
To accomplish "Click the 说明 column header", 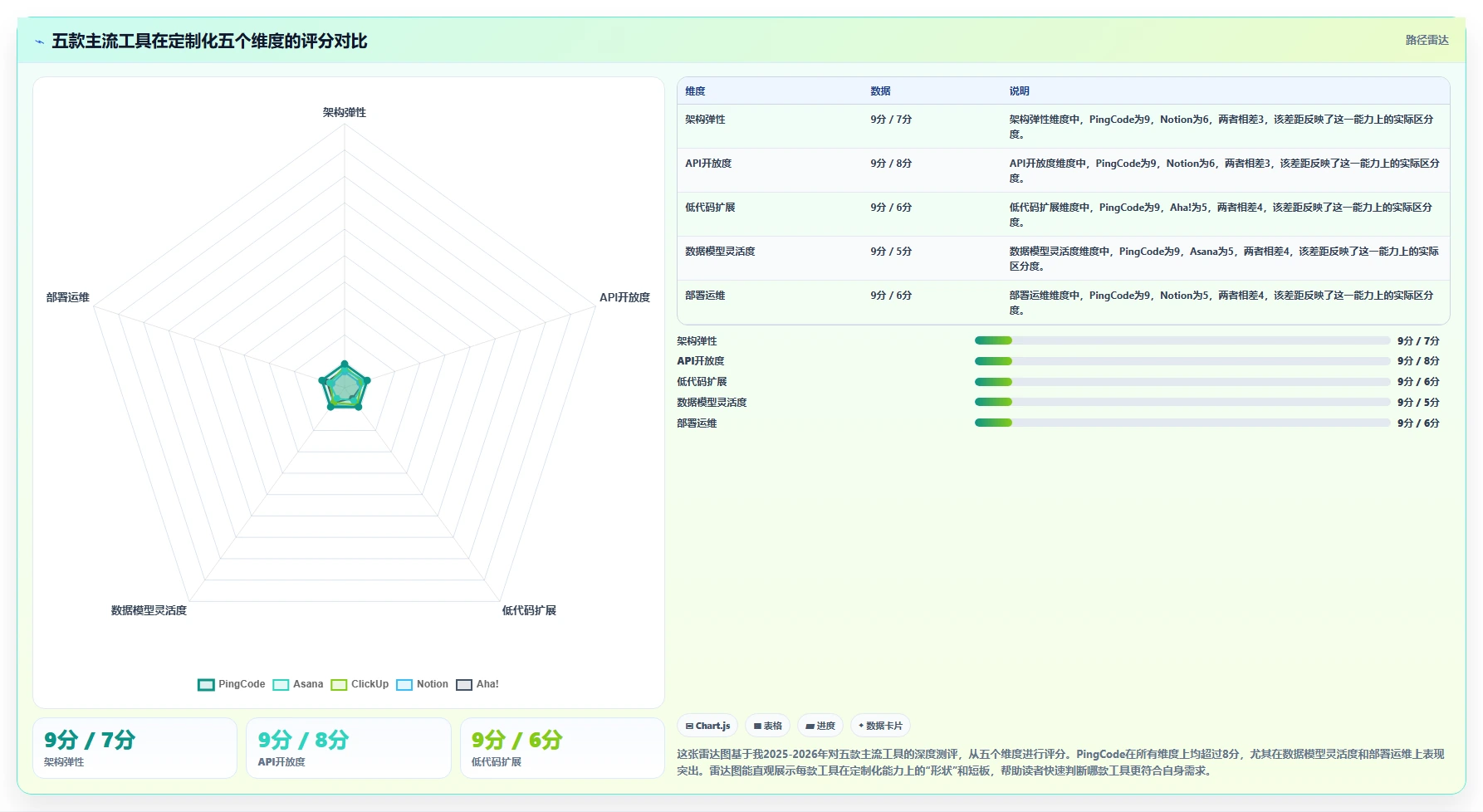I will click(x=1019, y=91).
